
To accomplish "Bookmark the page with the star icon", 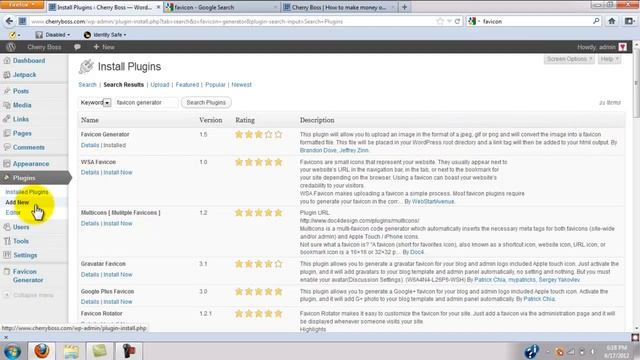I will (x=440, y=21).
